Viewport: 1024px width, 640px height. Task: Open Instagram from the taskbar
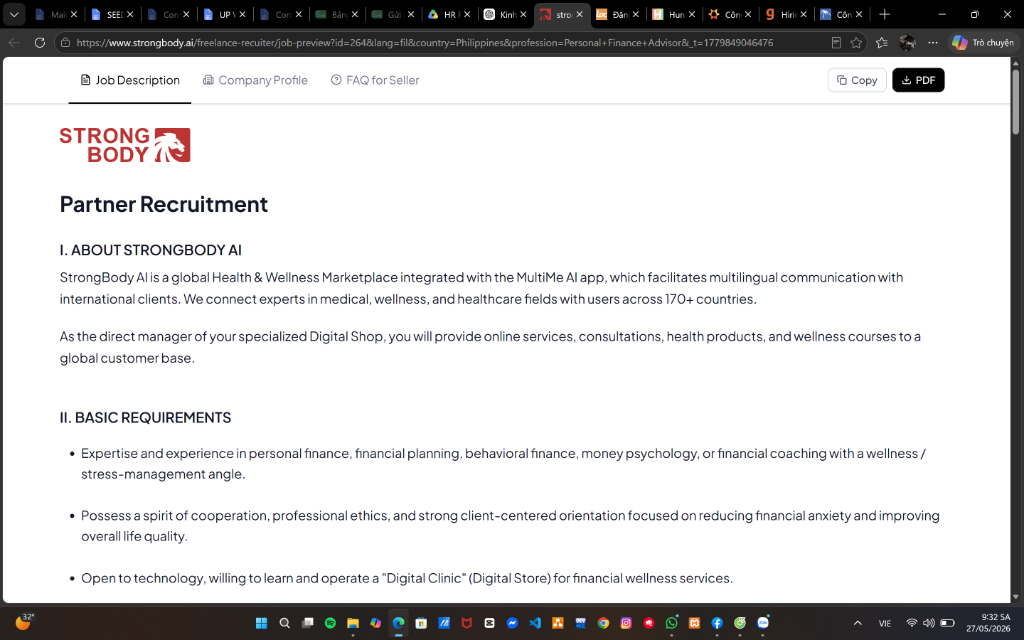tap(626, 623)
